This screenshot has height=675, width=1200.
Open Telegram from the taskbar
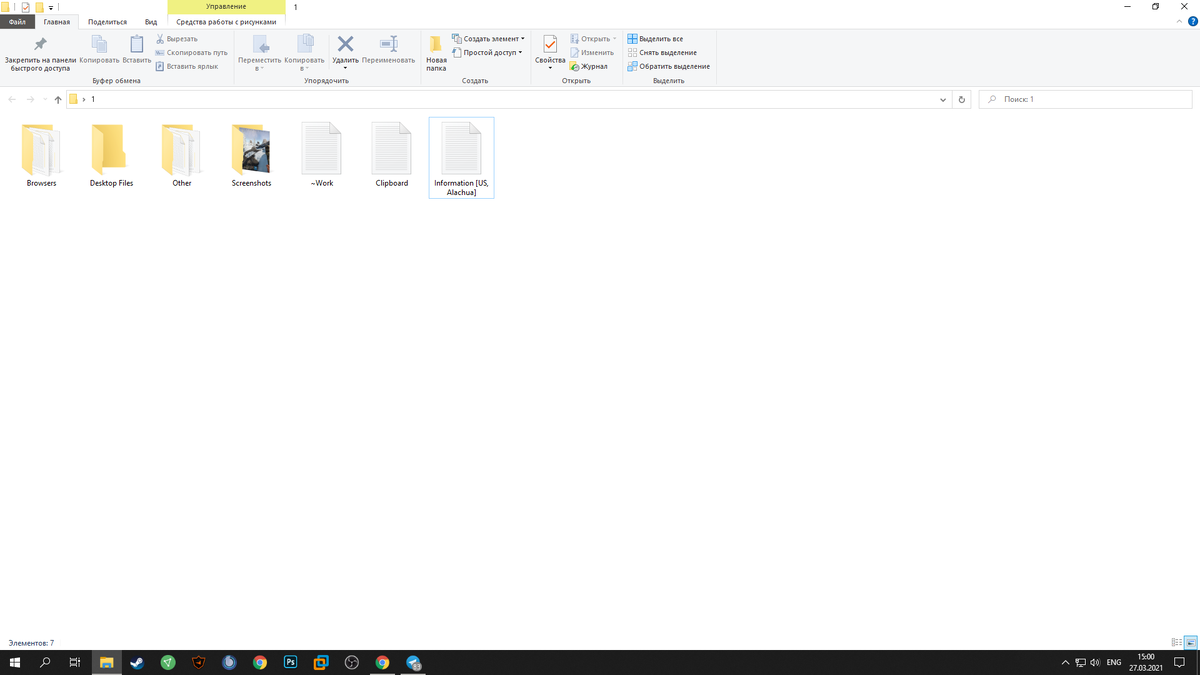point(413,662)
